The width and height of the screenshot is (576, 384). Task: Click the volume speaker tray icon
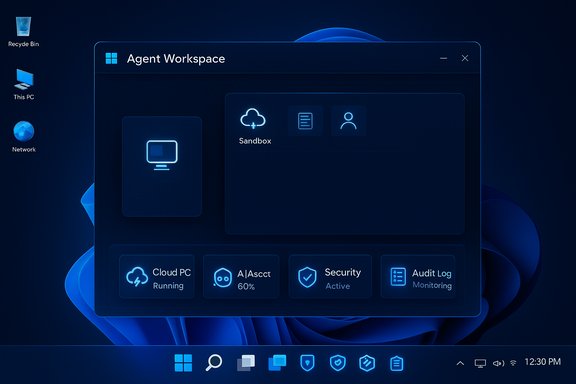(x=498, y=363)
